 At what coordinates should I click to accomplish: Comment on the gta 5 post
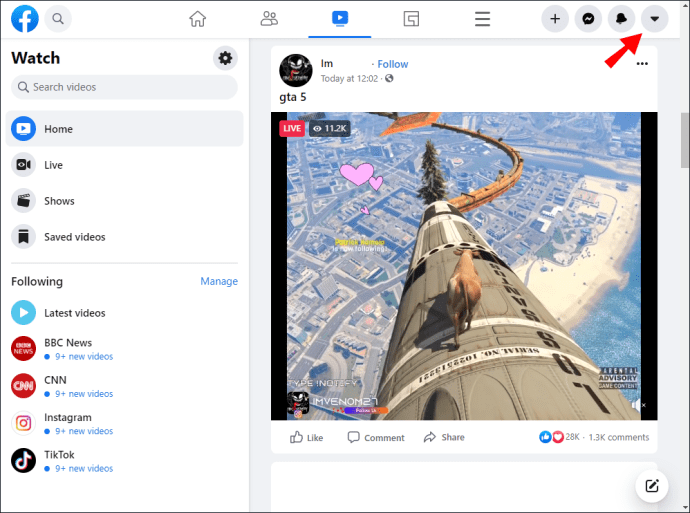[376, 437]
